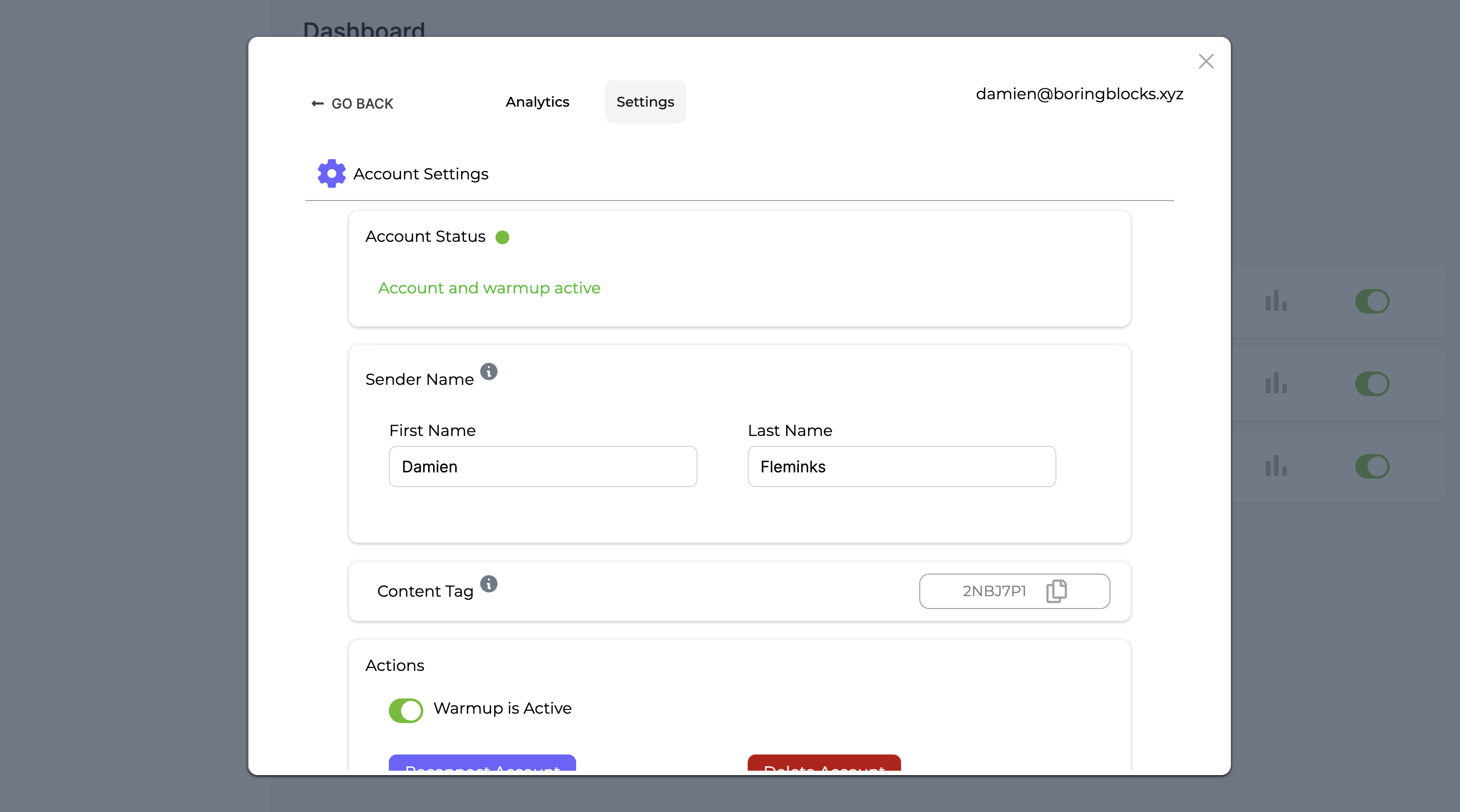Close the account settings modal

[1206, 61]
